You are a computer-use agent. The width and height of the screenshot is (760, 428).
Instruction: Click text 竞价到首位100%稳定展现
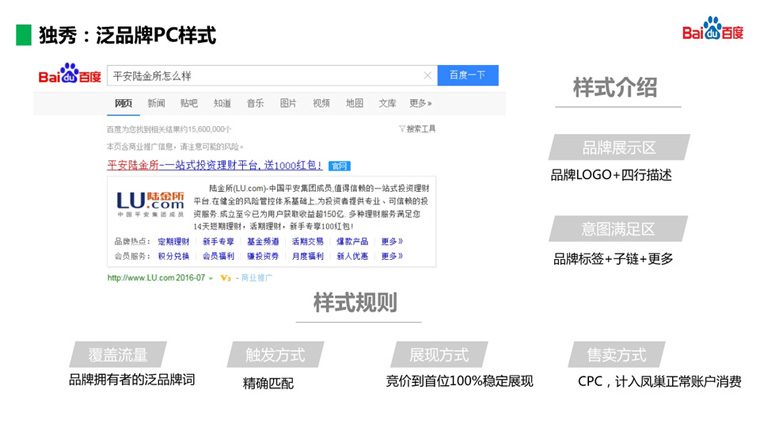tap(459, 381)
